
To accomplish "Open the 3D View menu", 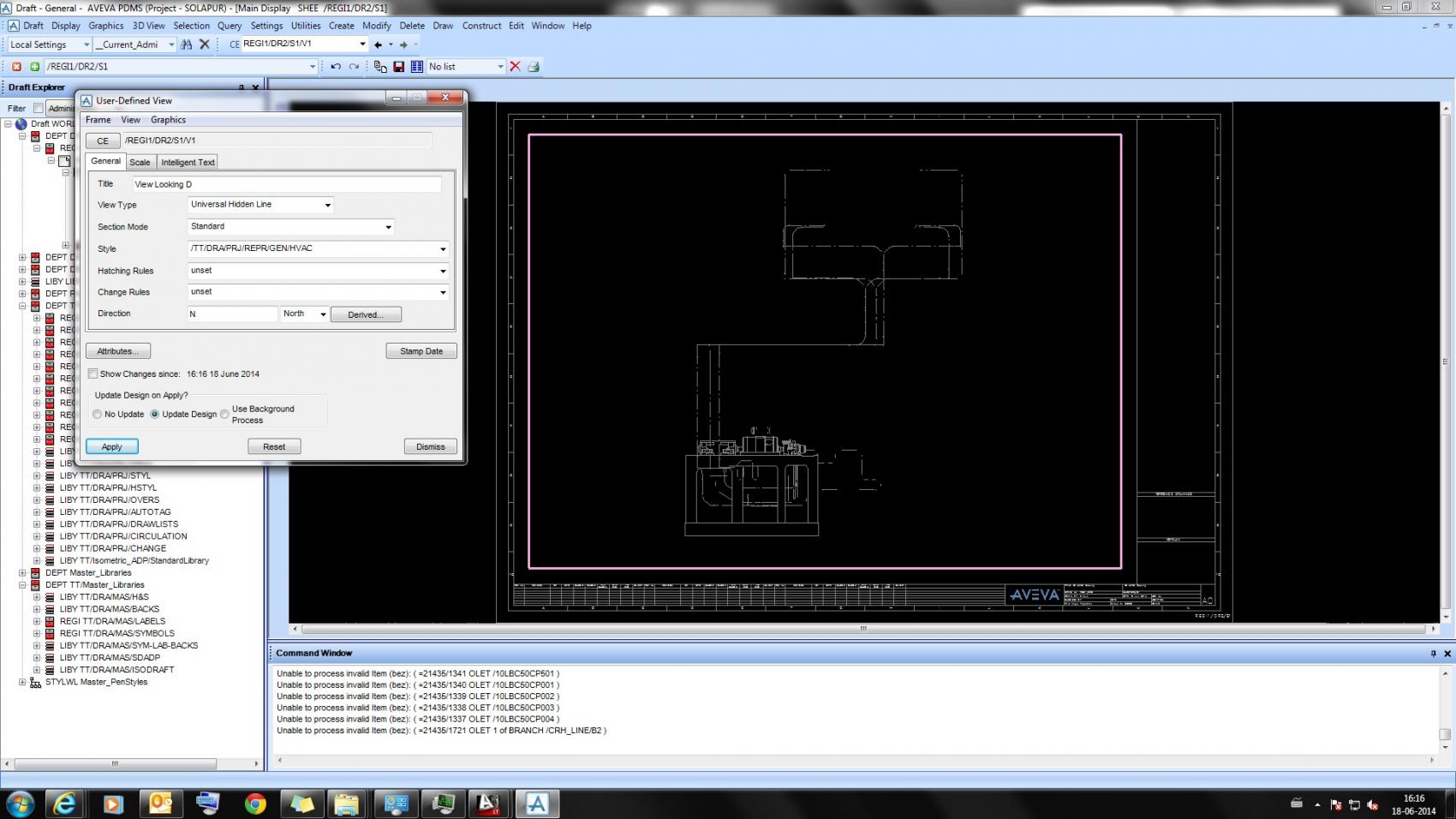I will pyautogui.click(x=148, y=26).
